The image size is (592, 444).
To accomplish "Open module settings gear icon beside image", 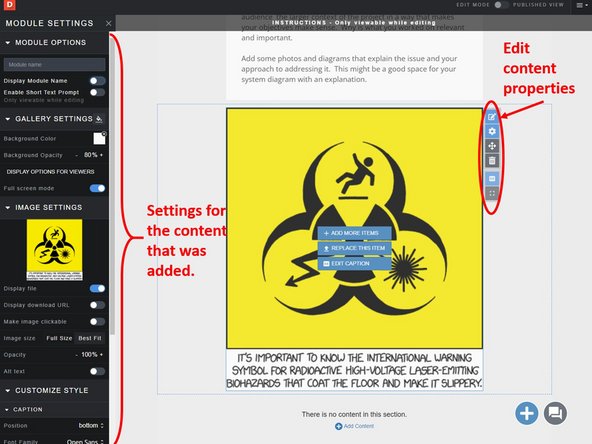I will coord(492,131).
